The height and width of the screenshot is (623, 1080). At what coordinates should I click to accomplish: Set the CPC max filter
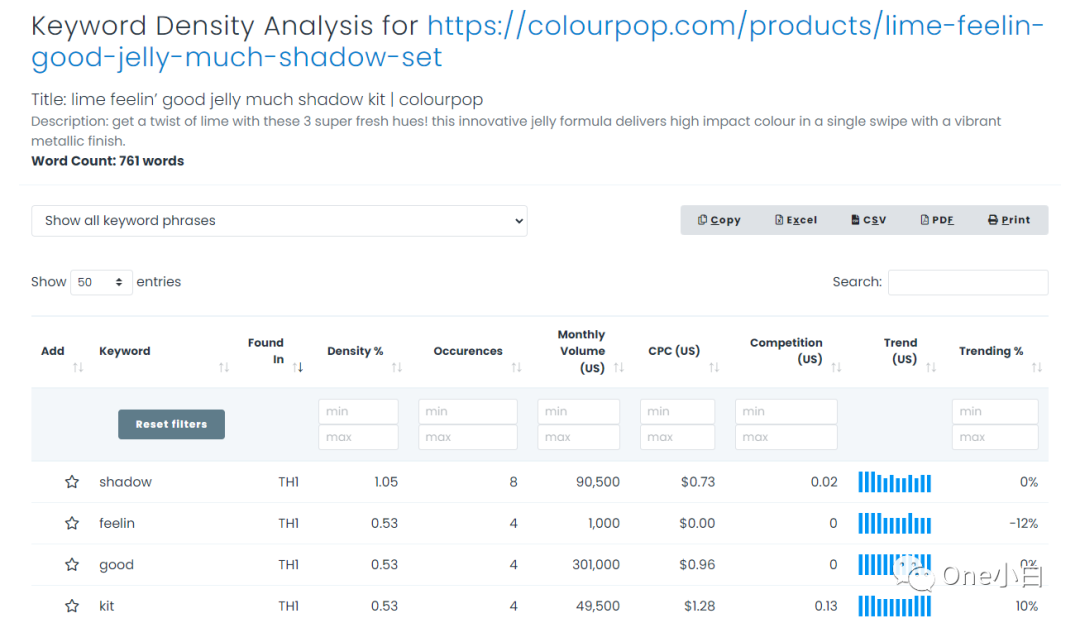tap(677, 437)
